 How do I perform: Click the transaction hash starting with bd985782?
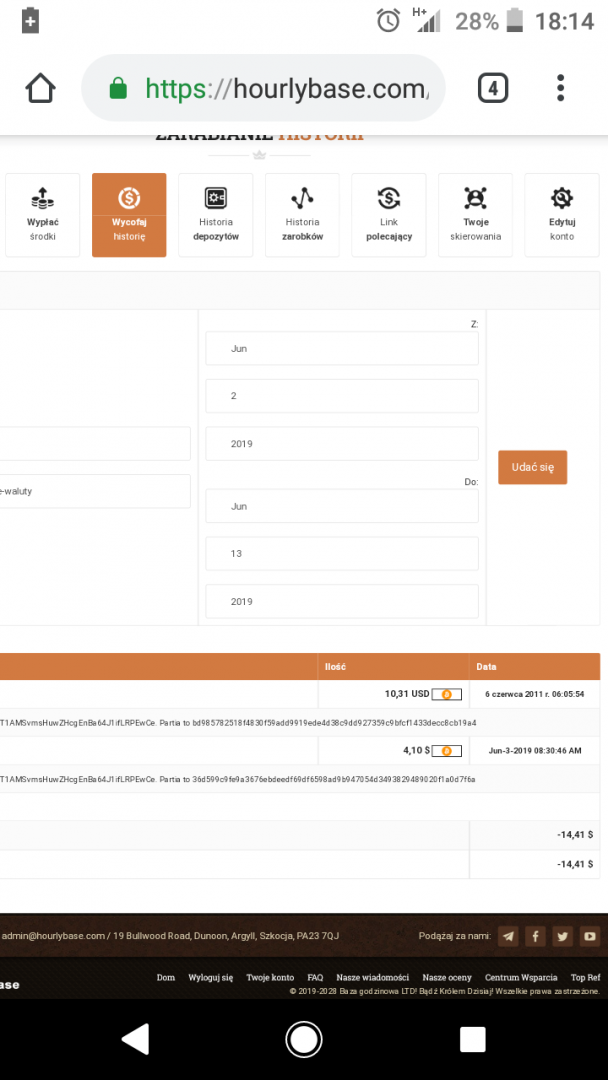pyautogui.click(x=334, y=723)
